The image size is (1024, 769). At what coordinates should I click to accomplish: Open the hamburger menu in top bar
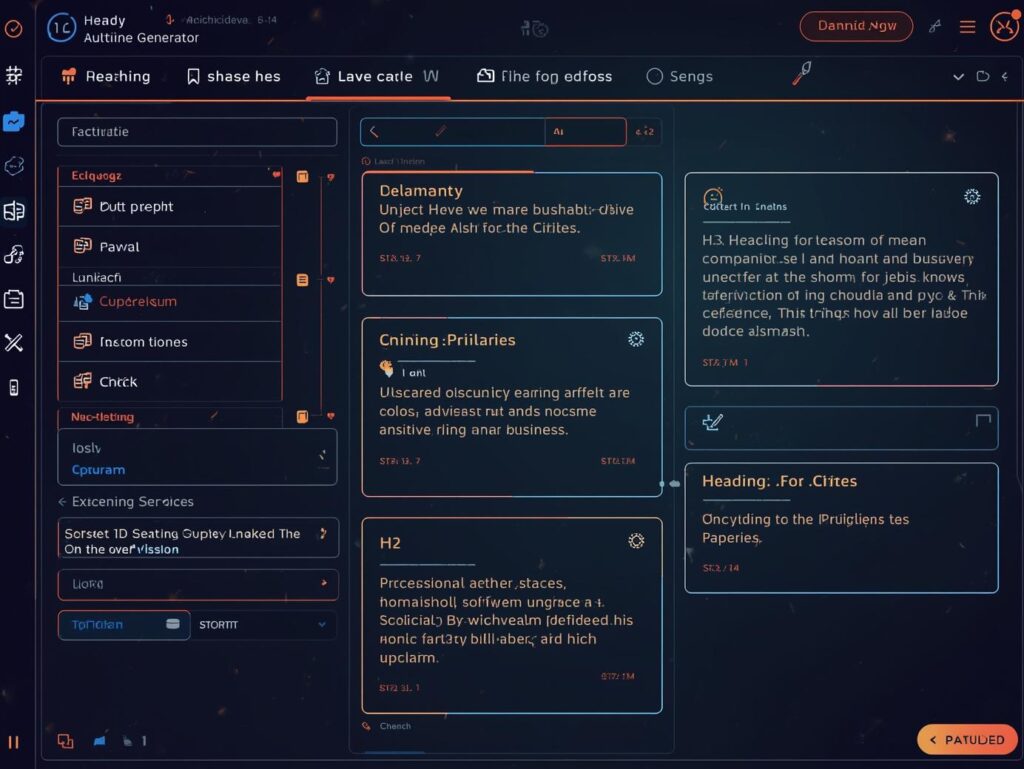pyautogui.click(x=967, y=27)
